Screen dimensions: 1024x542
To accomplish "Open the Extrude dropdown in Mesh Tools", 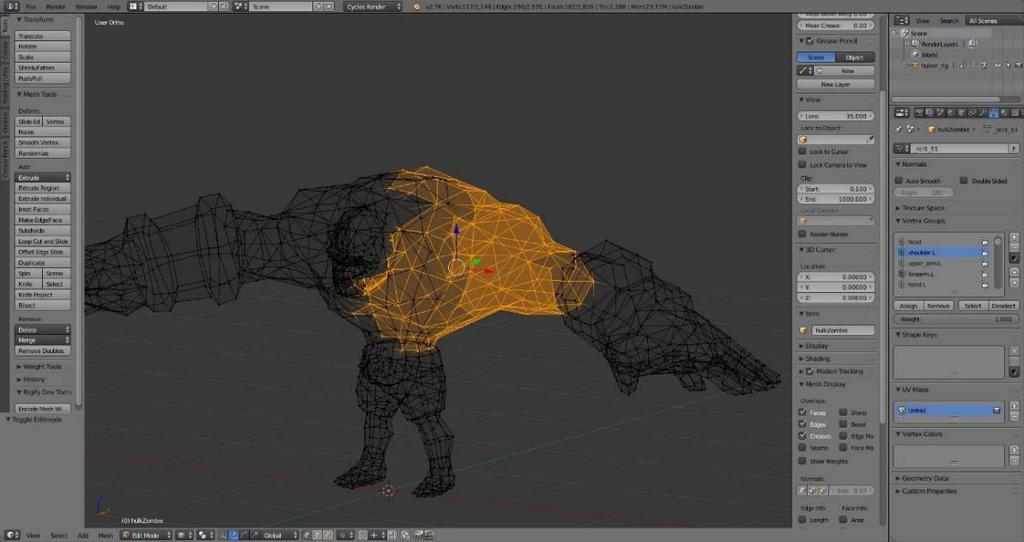I will click(42, 178).
